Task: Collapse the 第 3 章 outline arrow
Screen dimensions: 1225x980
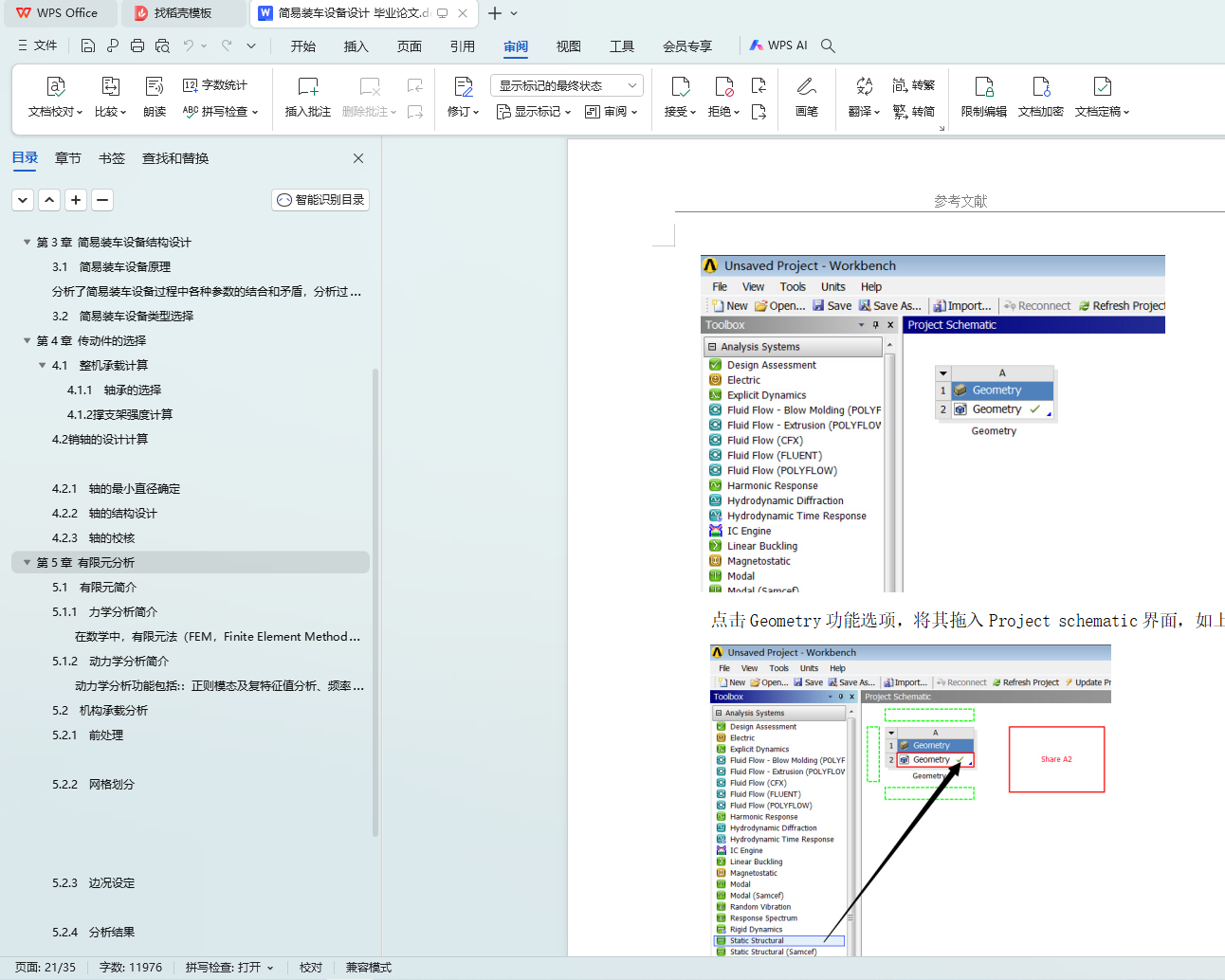Action: pos(27,243)
